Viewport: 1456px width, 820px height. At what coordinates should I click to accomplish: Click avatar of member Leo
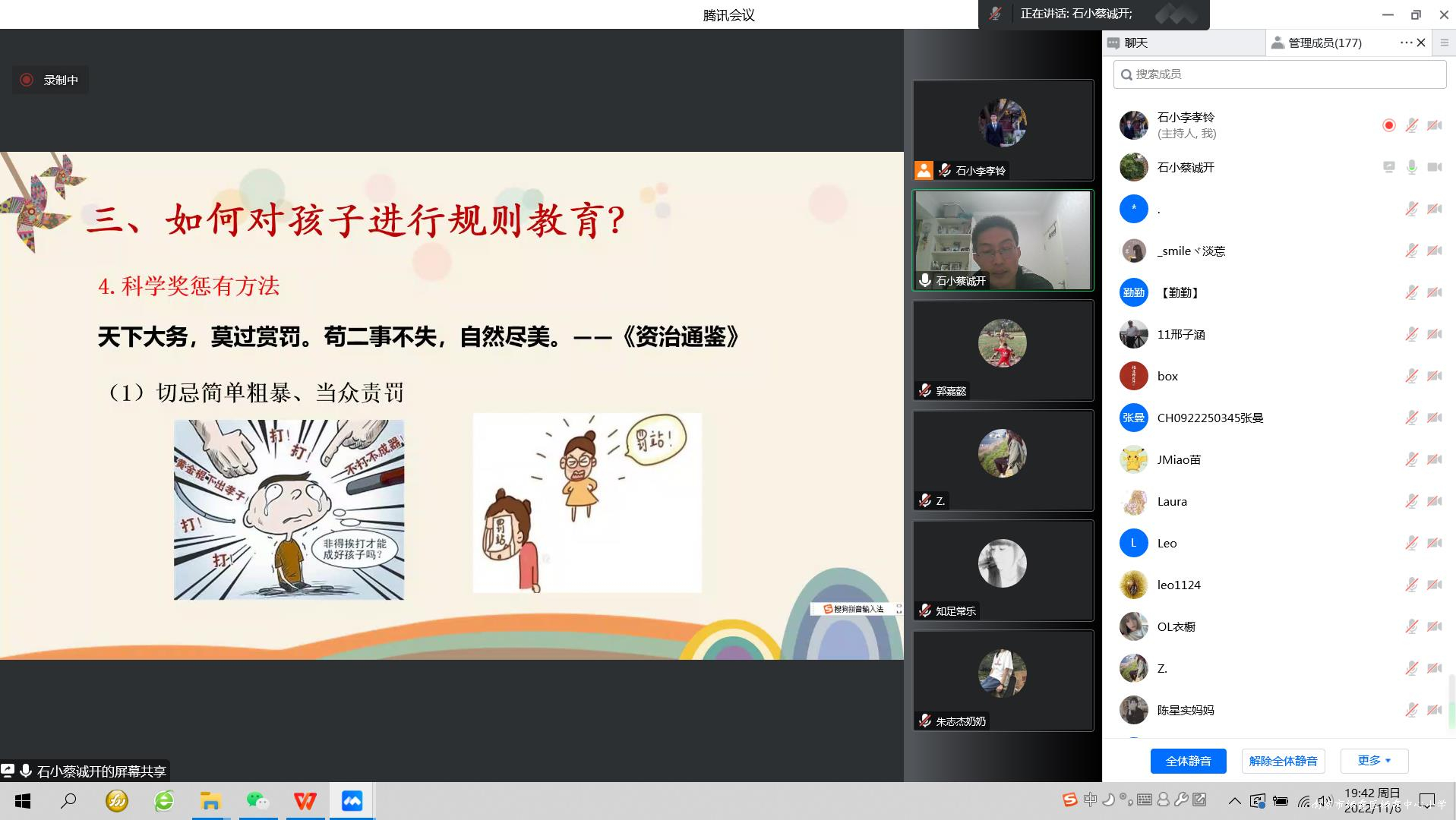click(x=1133, y=543)
